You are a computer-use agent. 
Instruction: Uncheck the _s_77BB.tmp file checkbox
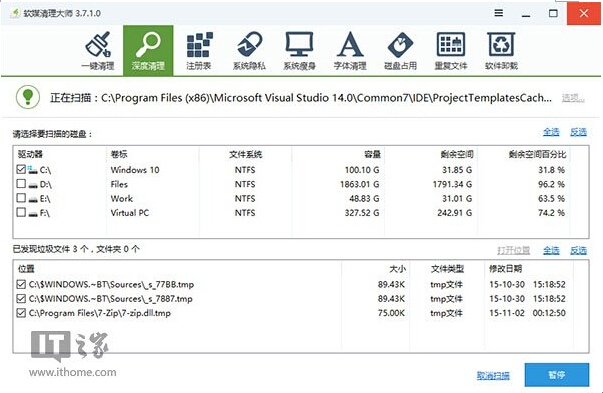pos(21,285)
